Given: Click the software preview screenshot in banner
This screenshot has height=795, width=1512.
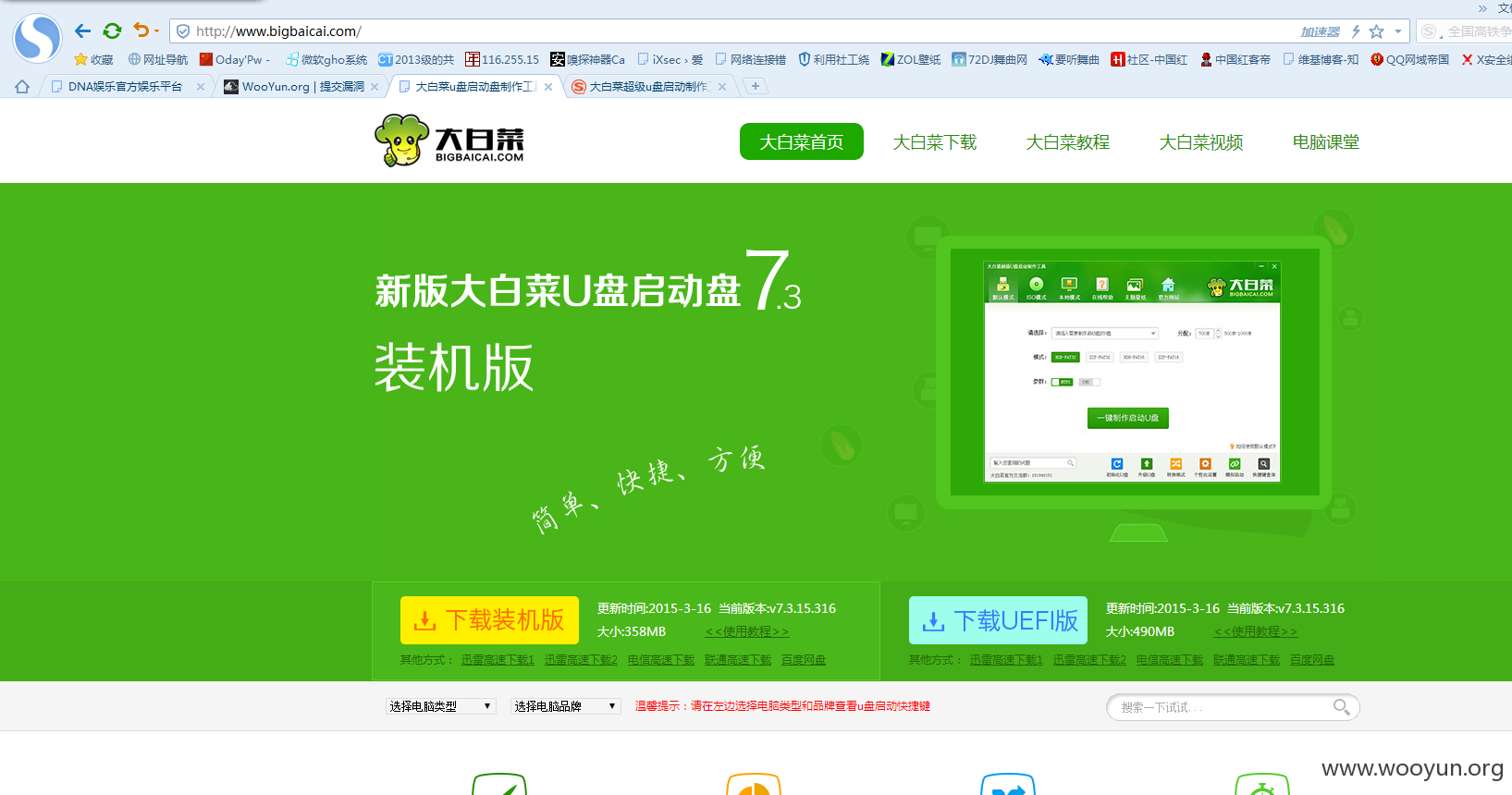Looking at the screenshot, I should pos(1133,372).
